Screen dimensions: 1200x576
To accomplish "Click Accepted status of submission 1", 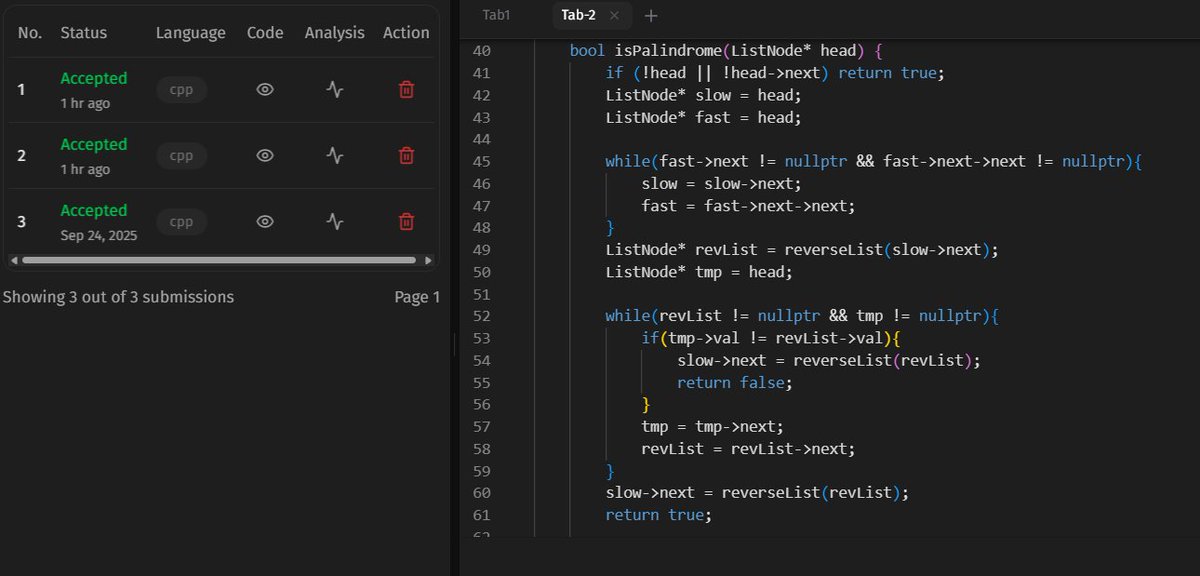I will pyautogui.click(x=94, y=78).
